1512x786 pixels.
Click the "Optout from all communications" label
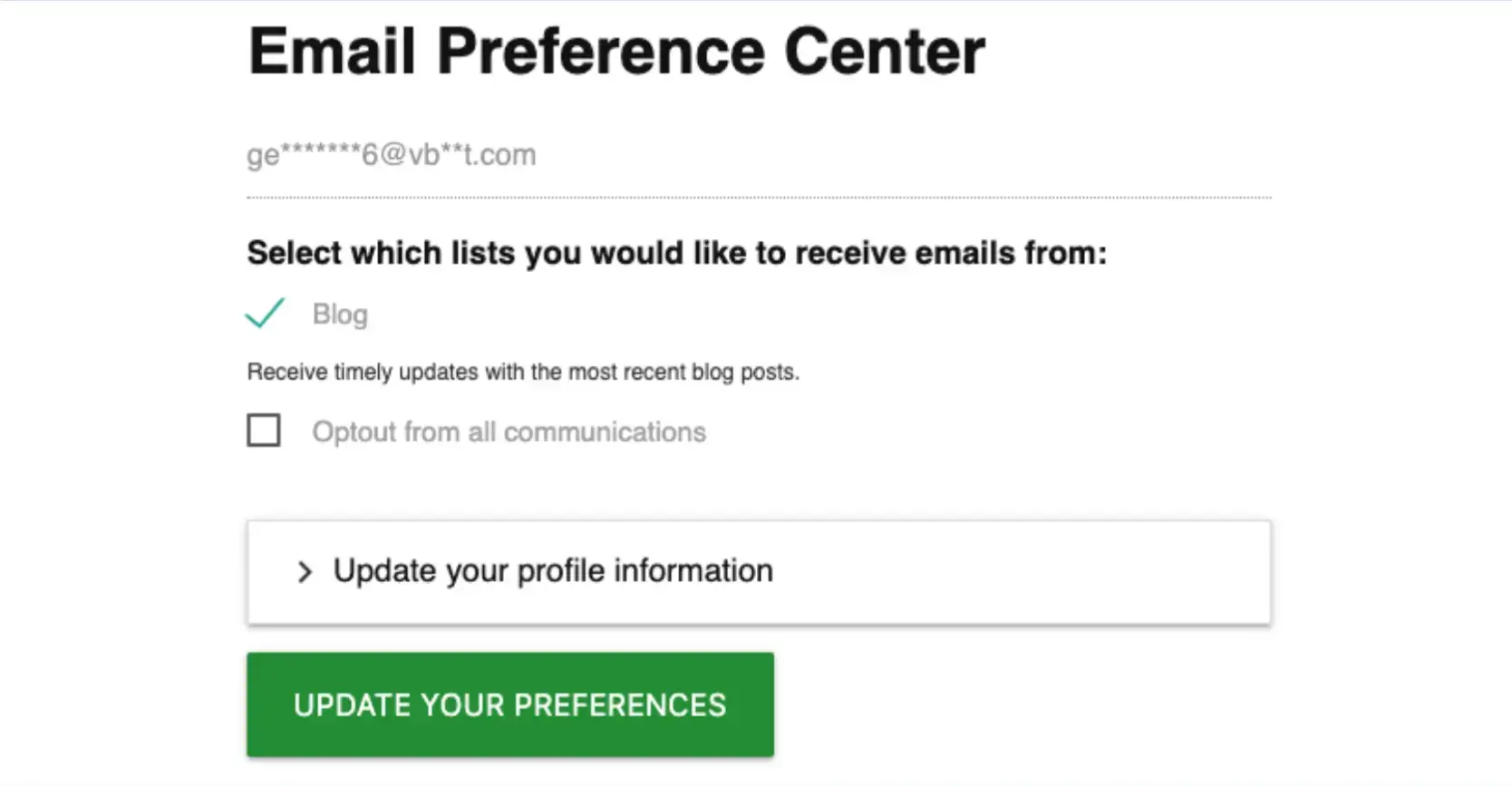pyautogui.click(x=509, y=432)
